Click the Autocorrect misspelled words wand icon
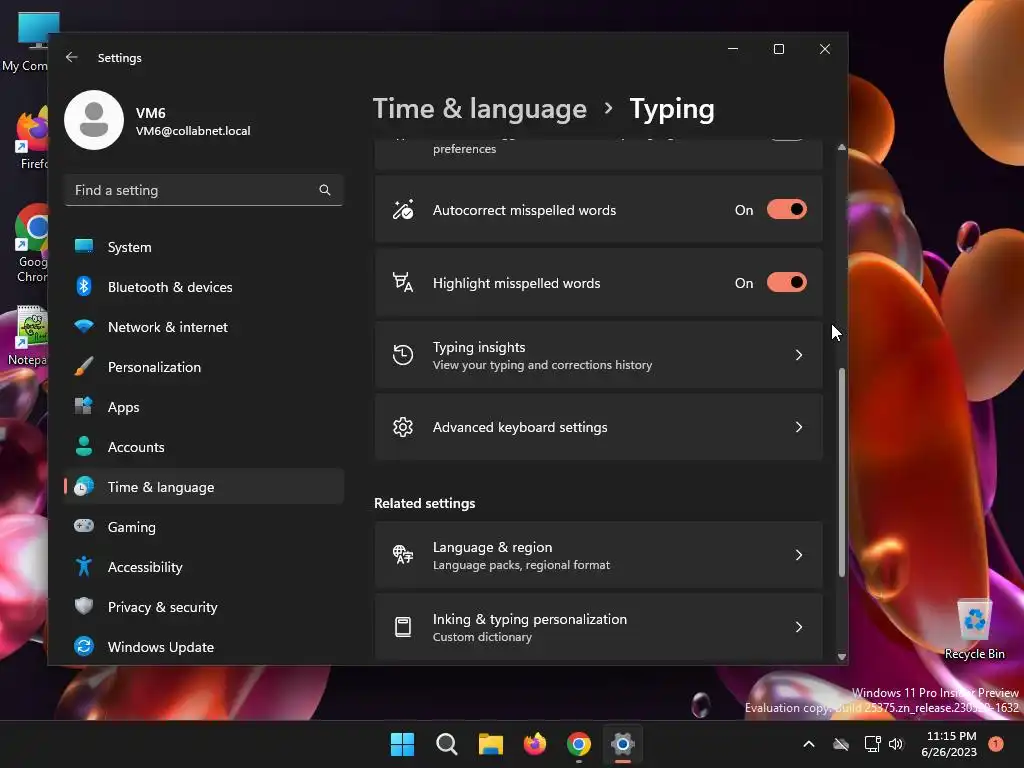Screen dimensions: 1024x768 point(403,210)
